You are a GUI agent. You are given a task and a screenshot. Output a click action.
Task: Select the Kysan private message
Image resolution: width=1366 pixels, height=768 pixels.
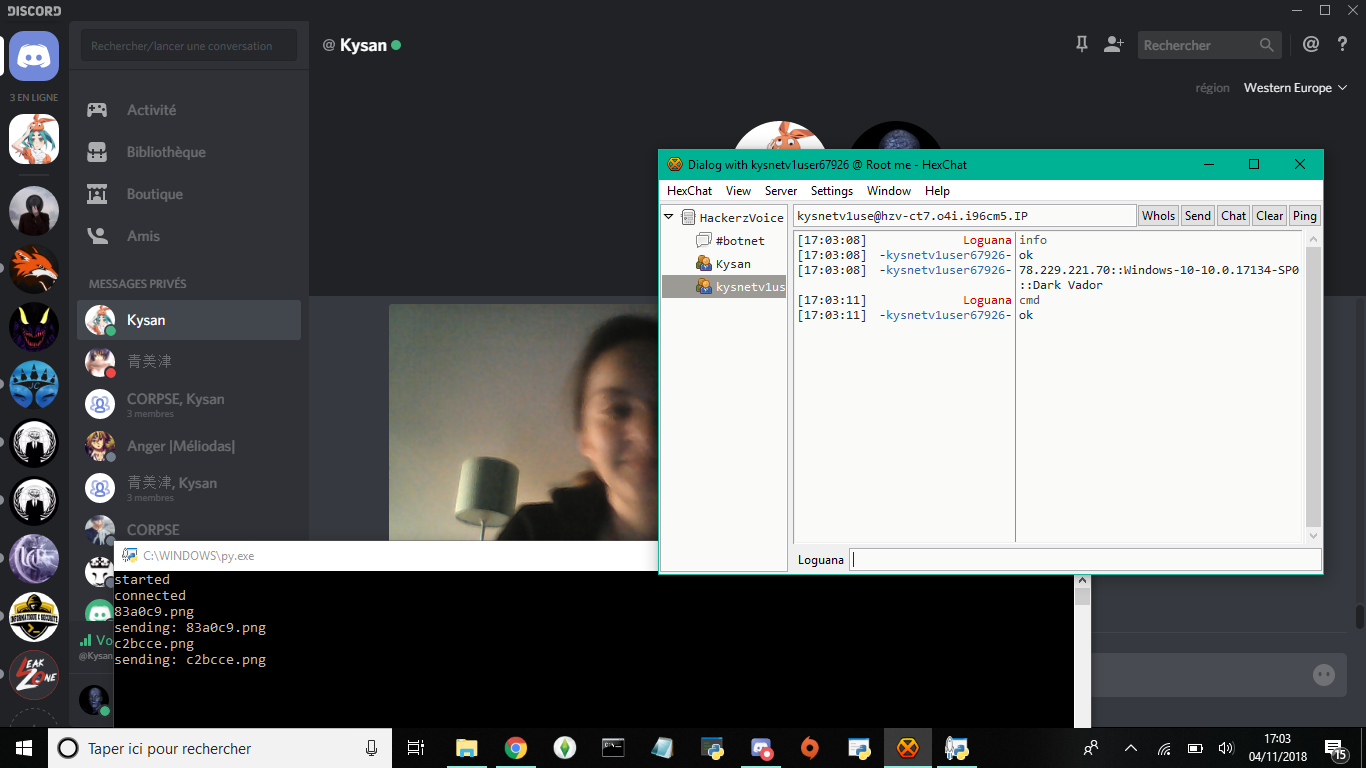click(x=189, y=320)
